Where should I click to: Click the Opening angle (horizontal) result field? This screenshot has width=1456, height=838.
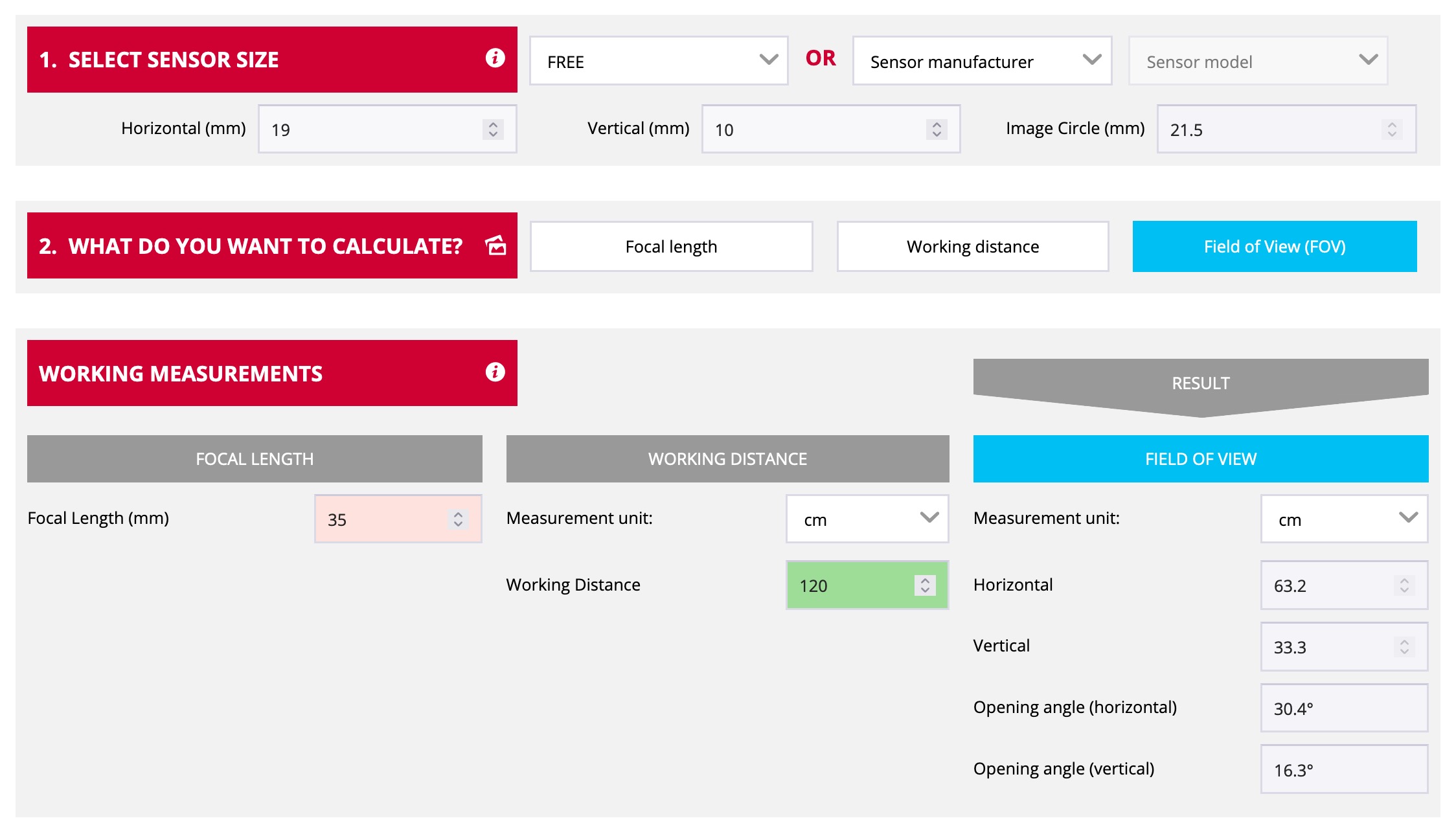click(1344, 708)
